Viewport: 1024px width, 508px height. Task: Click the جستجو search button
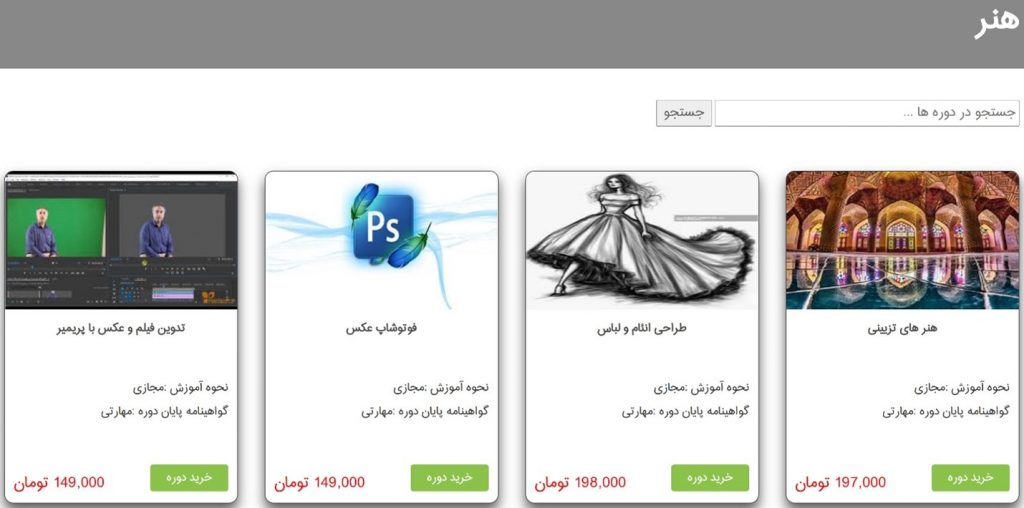[684, 113]
